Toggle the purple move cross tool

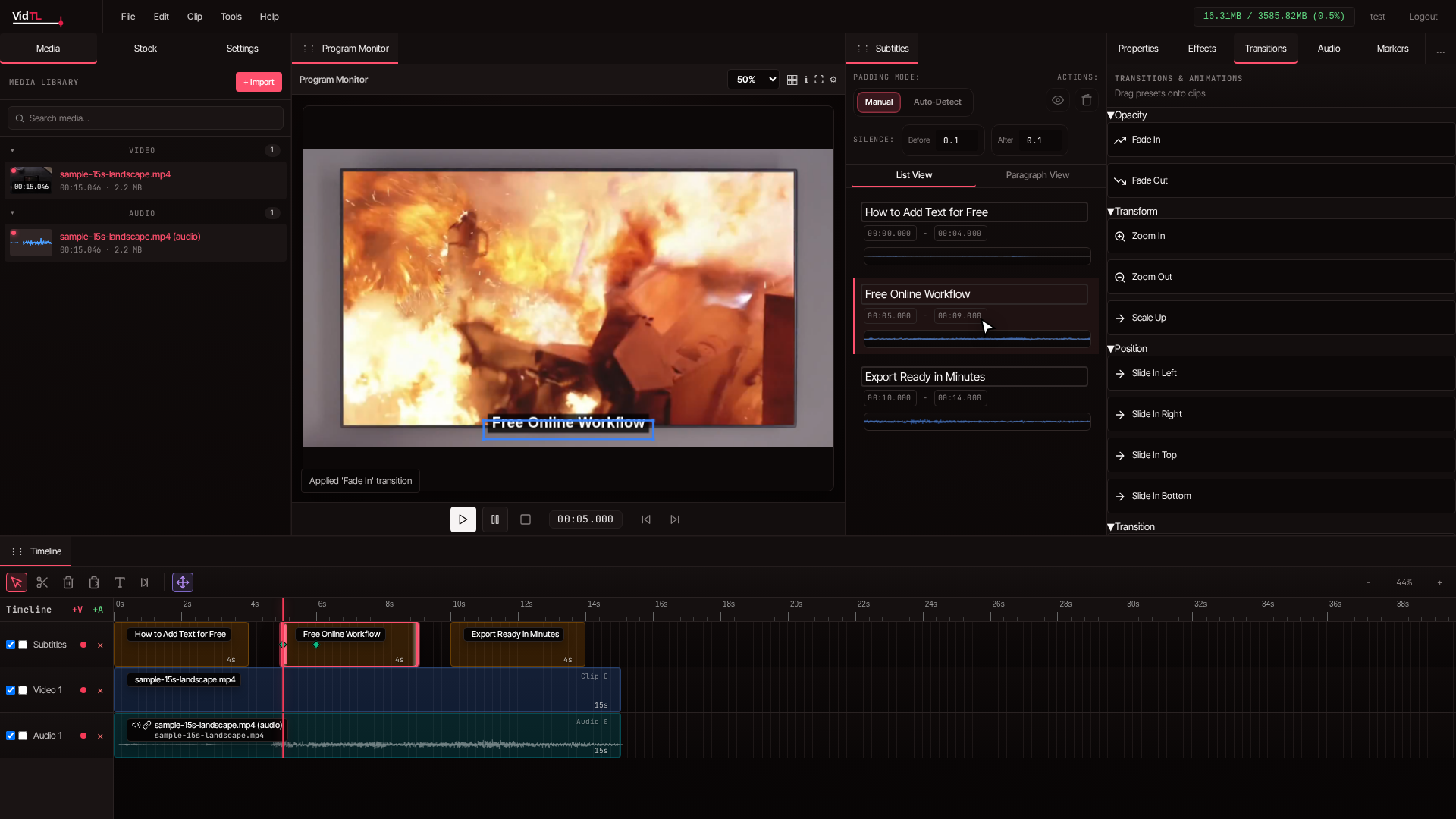pos(183,582)
